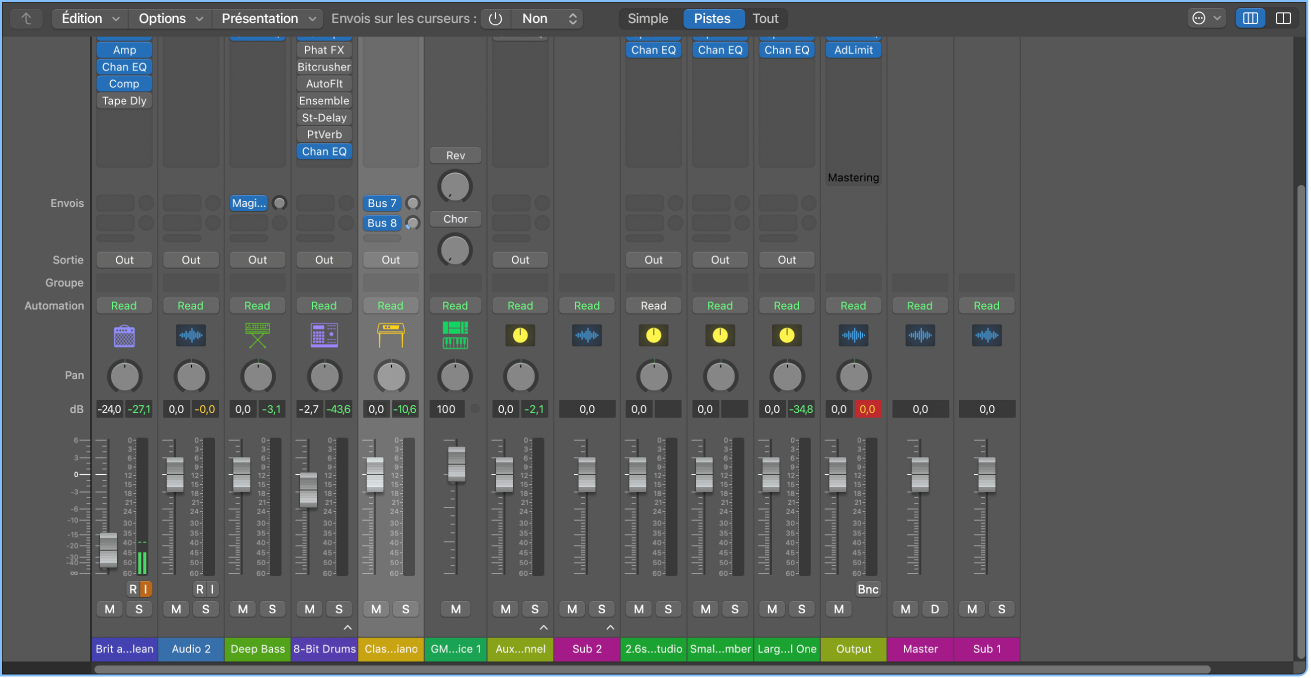Click the yellow knob icon of Aux...nnel
Screen dimensions: 1311x678
tap(520, 336)
